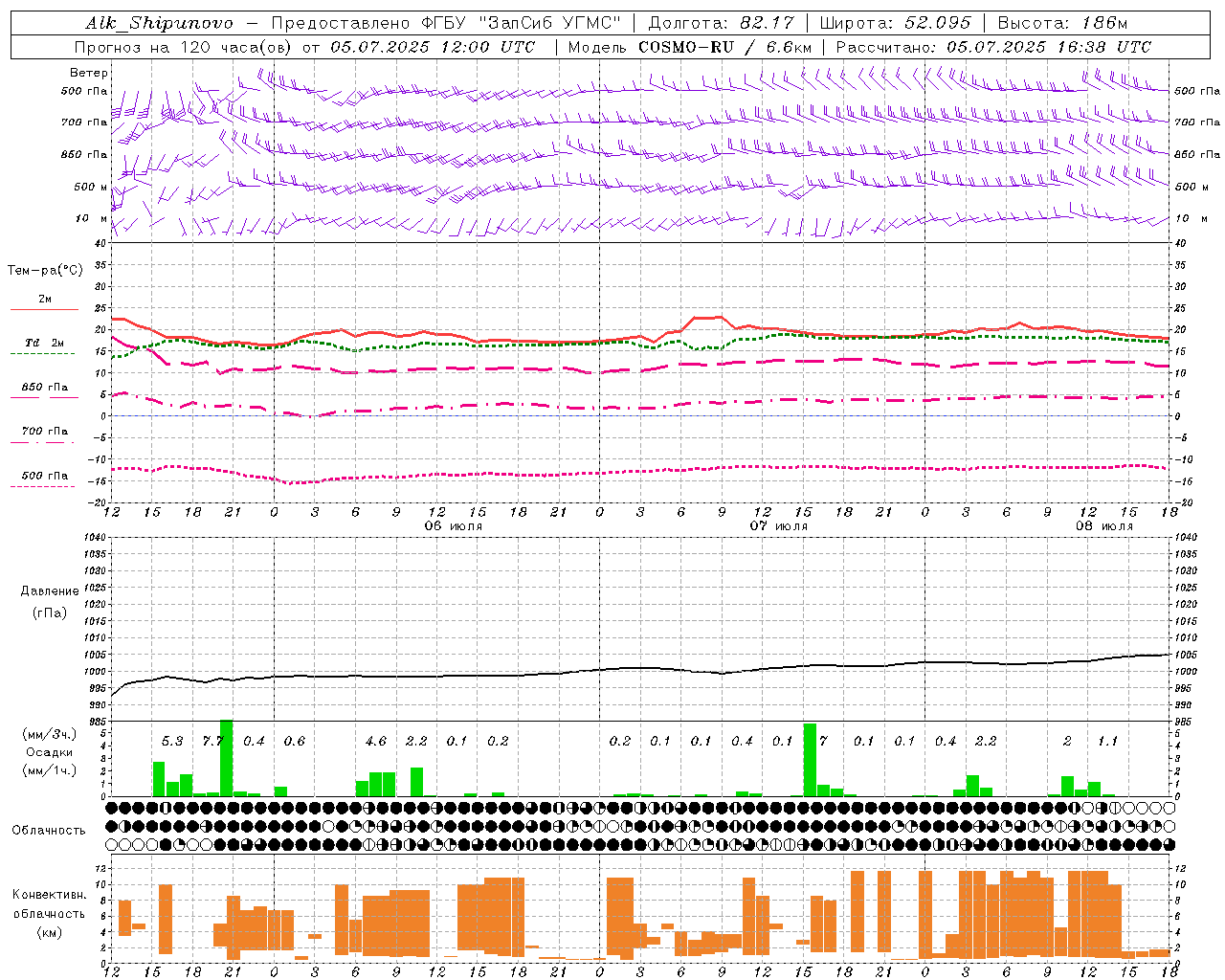Click the 0.6 precipitation total
Screen dimensions: 1225x980
point(295,742)
